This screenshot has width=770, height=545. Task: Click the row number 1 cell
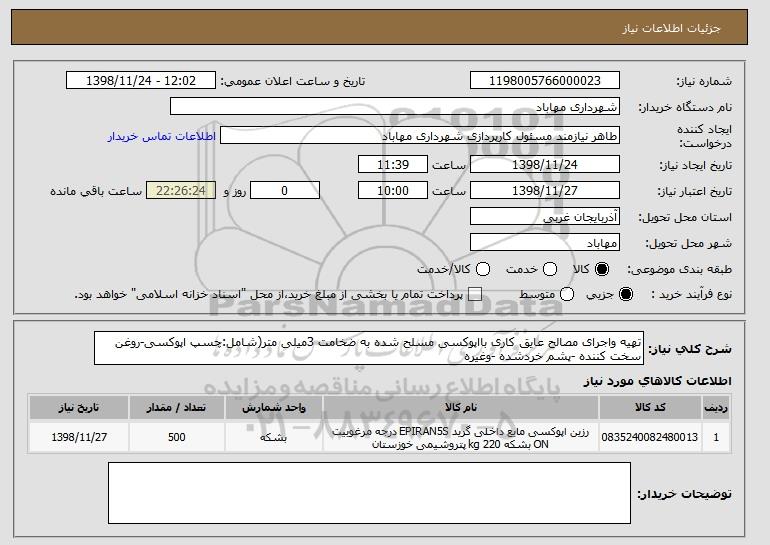click(716, 437)
